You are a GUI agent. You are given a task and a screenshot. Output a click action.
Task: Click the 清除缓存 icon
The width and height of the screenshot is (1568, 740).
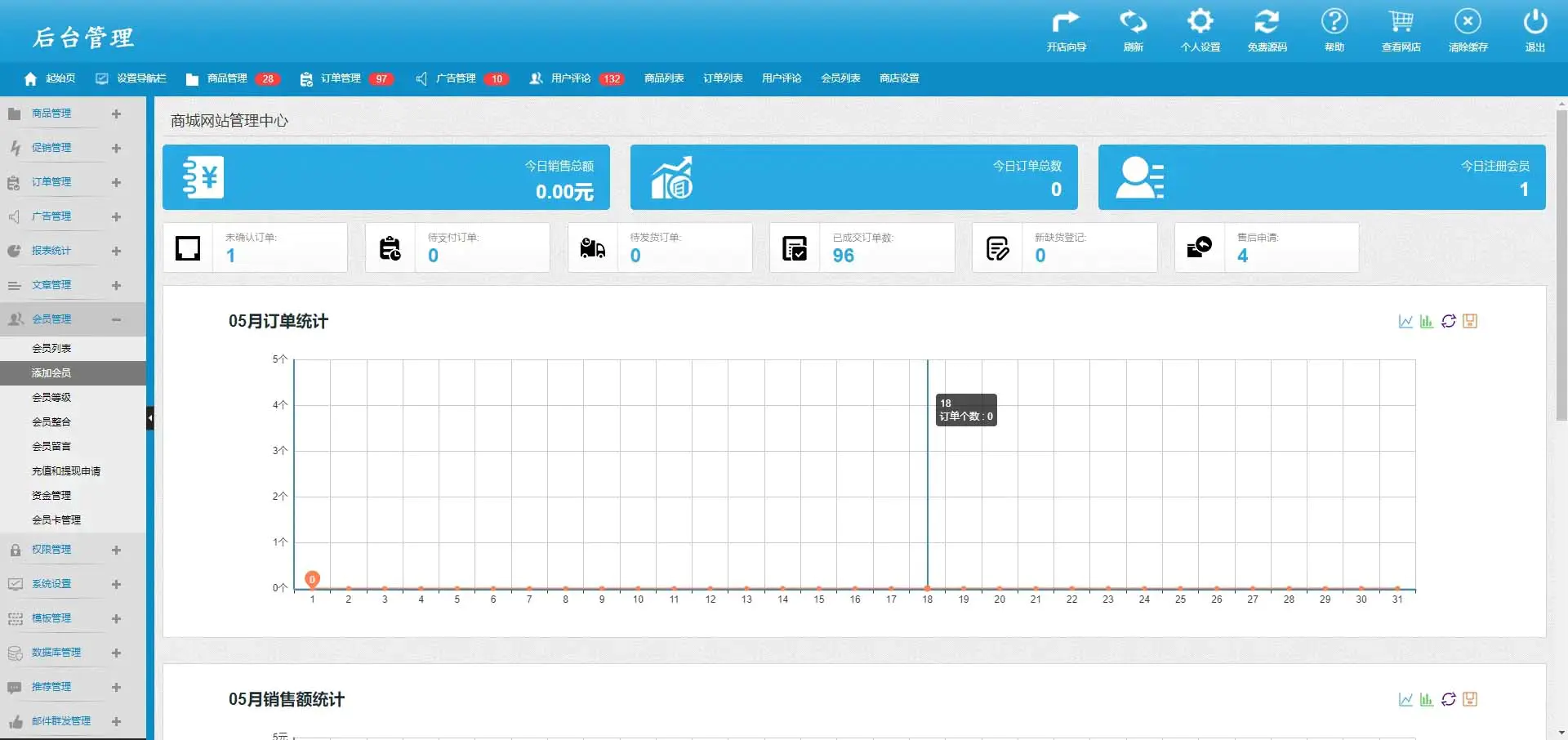click(x=1468, y=22)
